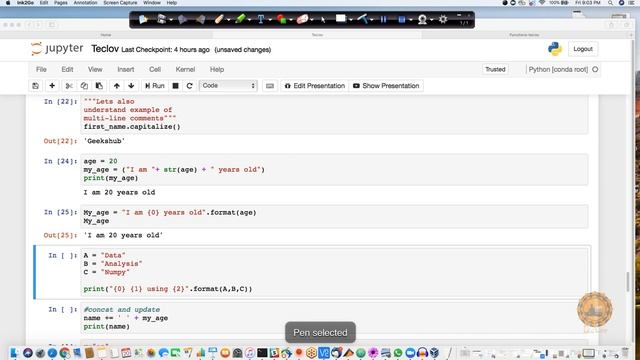Select the mouse cursor tool in Ink2Go
The image size is (640, 360).
(x=323, y=19)
